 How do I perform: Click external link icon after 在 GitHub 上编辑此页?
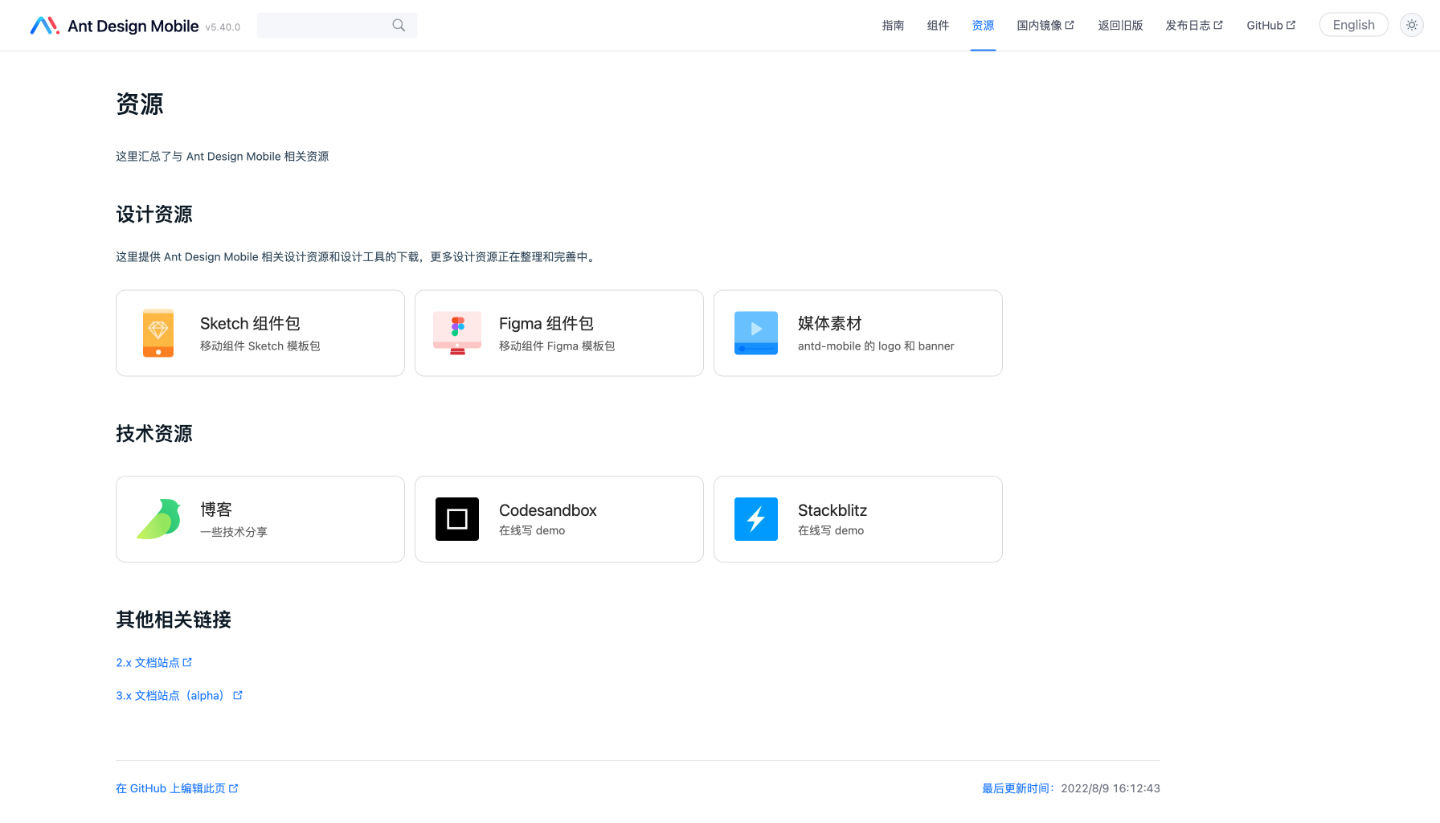(234, 788)
